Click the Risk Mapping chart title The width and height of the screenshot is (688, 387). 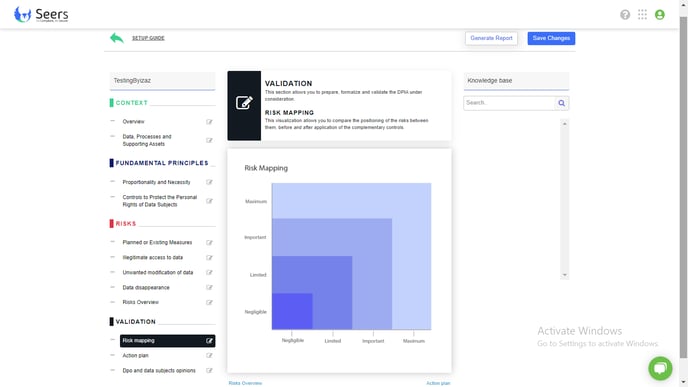266,168
